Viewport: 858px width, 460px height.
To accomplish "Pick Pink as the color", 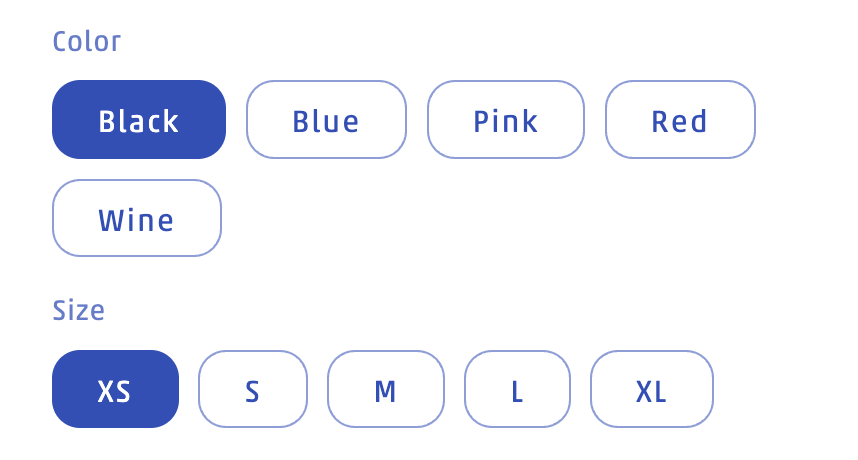I will pos(505,120).
